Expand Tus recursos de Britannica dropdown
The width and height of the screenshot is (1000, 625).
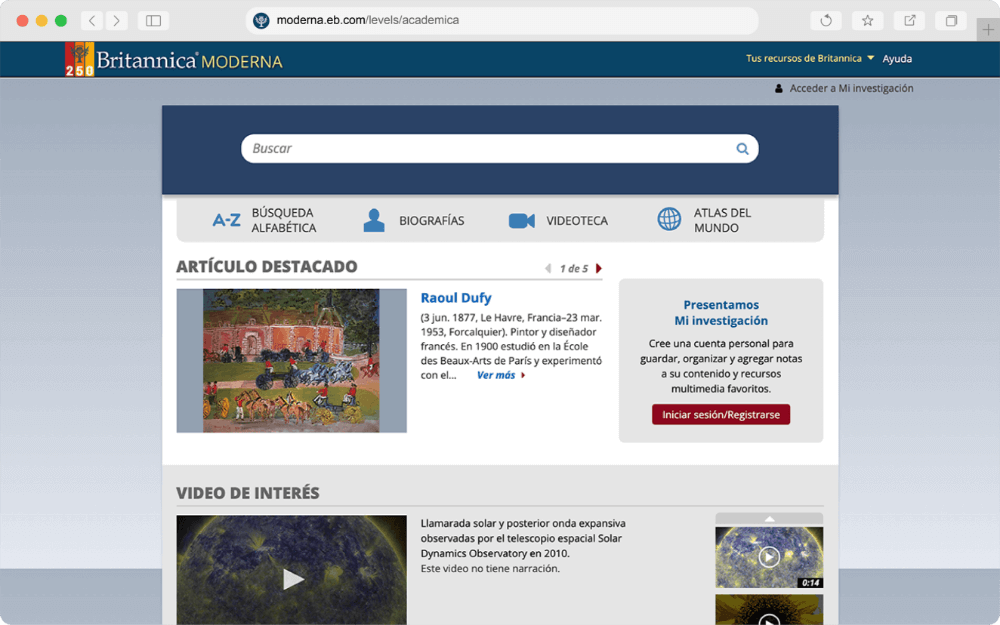810,58
